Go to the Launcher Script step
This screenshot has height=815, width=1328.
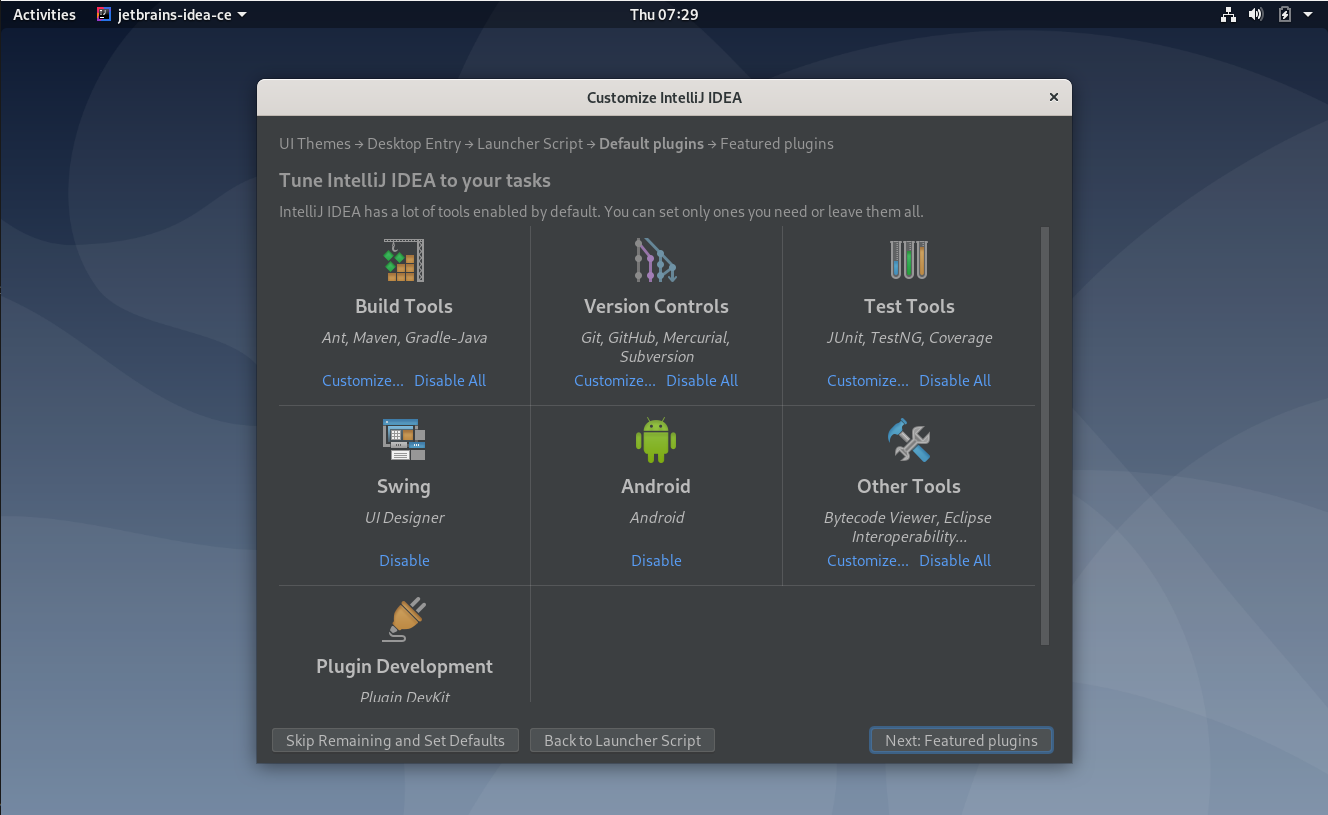(530, 143)
